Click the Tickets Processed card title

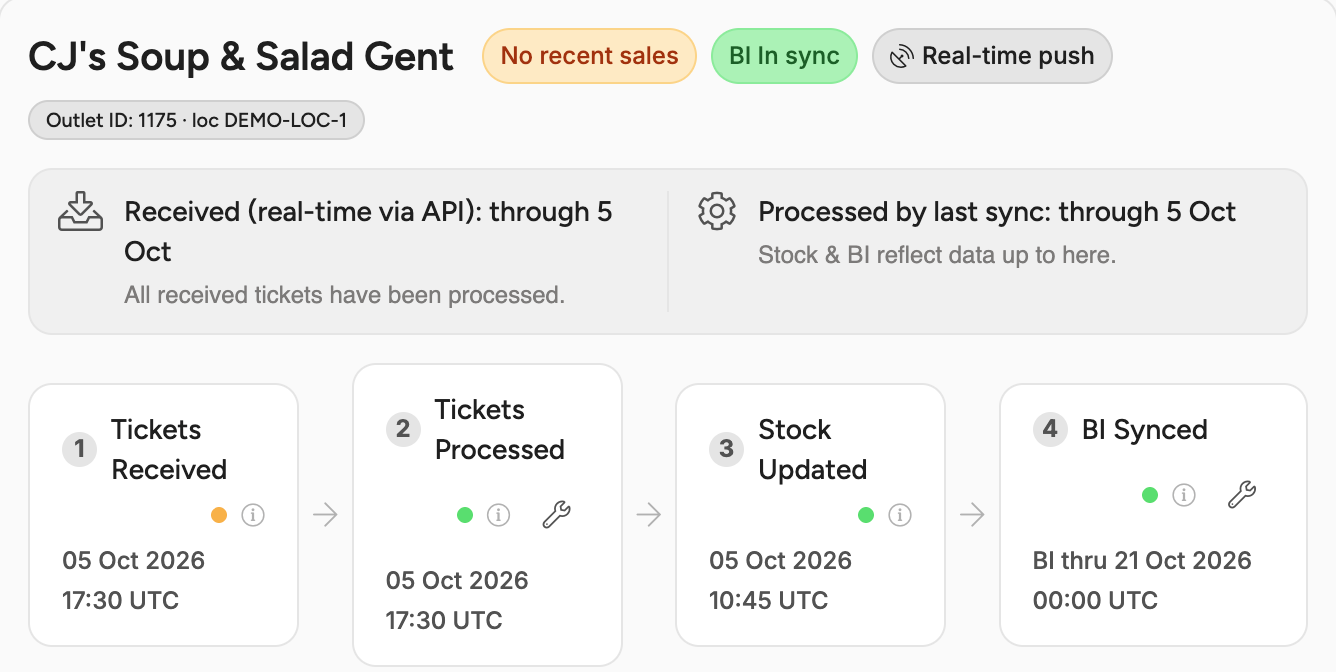tap(499, 429)
